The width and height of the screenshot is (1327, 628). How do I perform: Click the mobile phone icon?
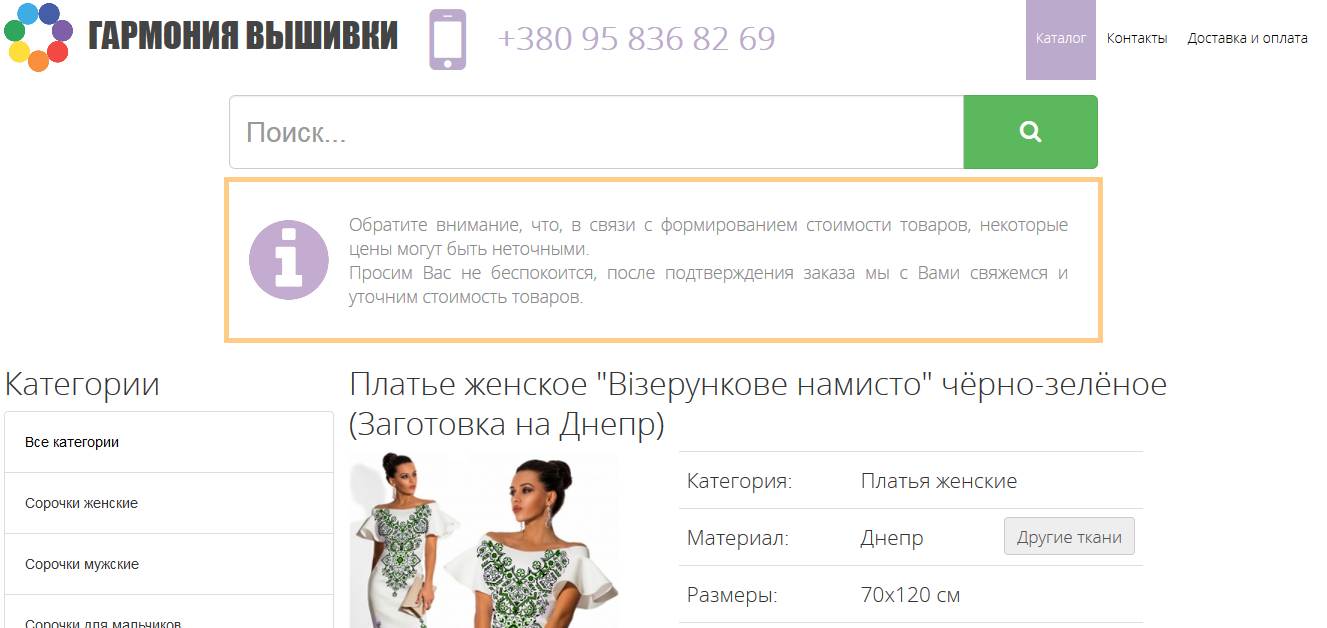click(448, 39)
